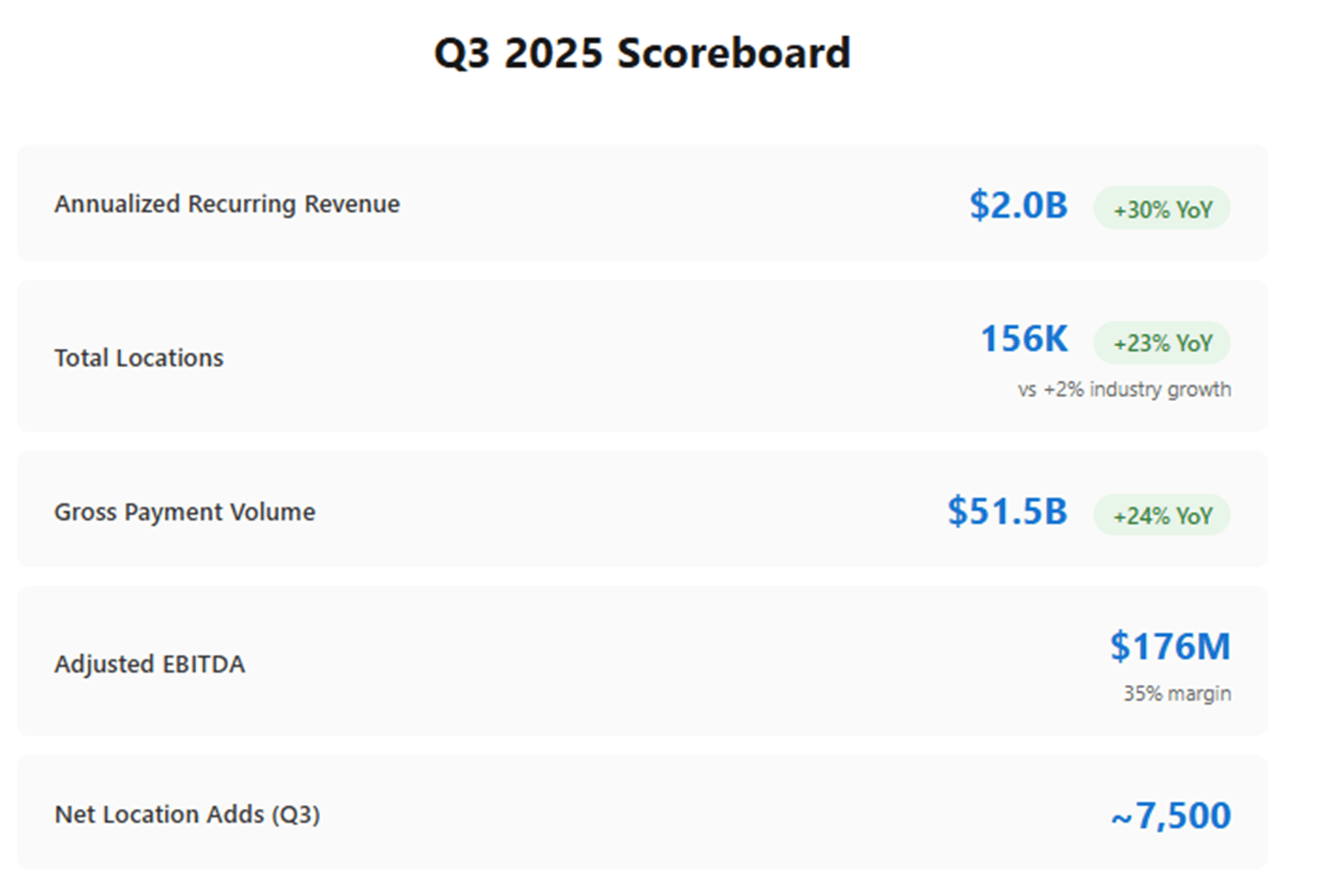Click the +30% YoY badge

(1162, 208)
